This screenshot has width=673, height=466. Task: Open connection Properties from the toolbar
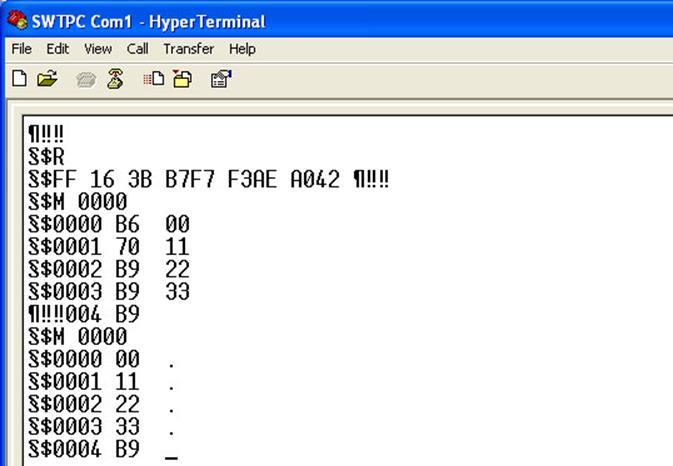pos(221,80)
